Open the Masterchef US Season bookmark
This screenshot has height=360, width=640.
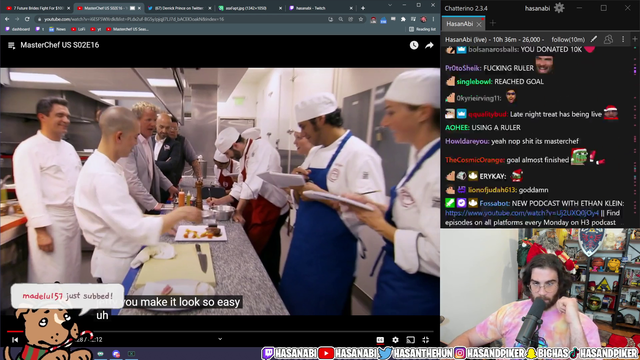point(127,29)
